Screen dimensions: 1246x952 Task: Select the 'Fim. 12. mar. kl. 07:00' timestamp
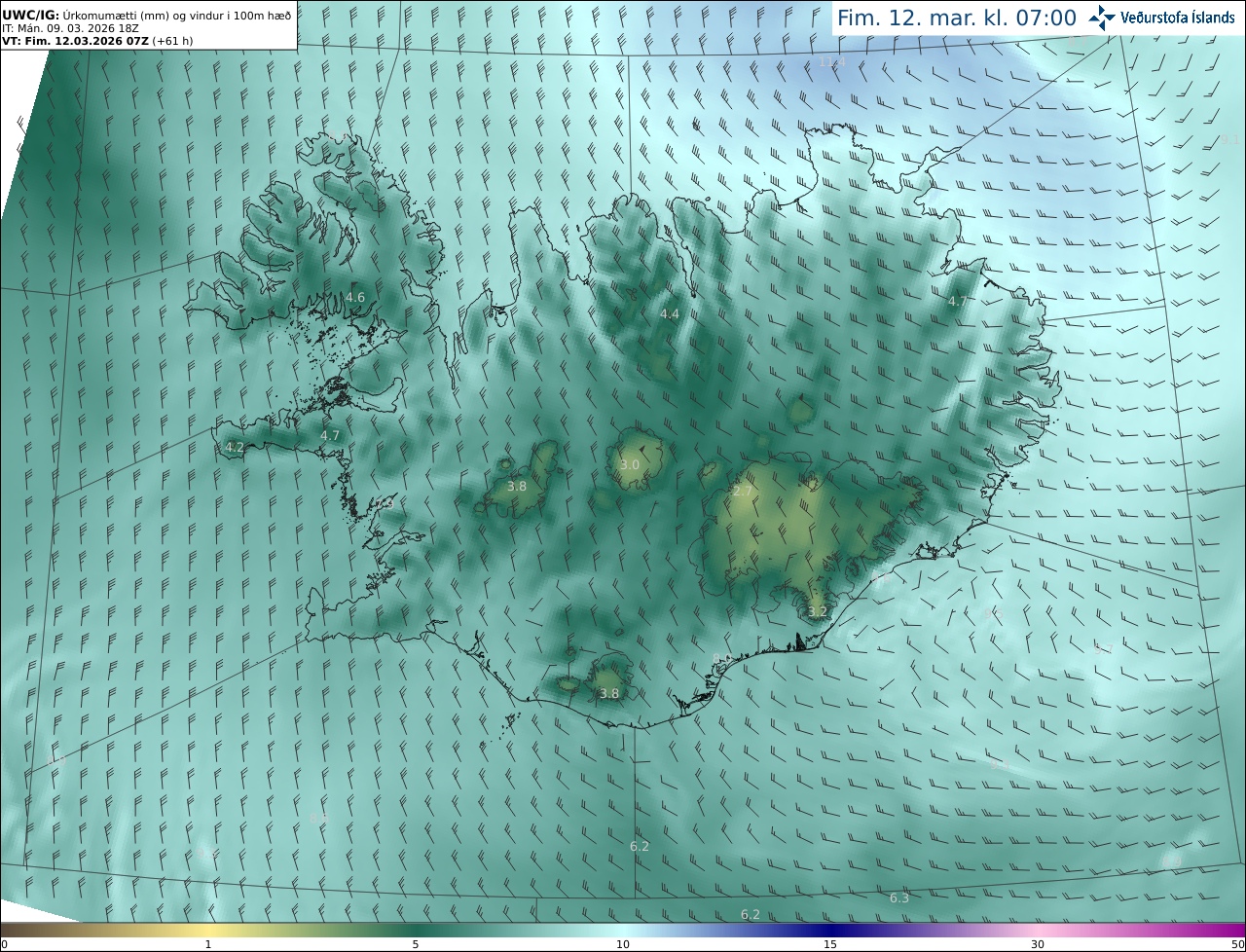click(x=957, y=18)
